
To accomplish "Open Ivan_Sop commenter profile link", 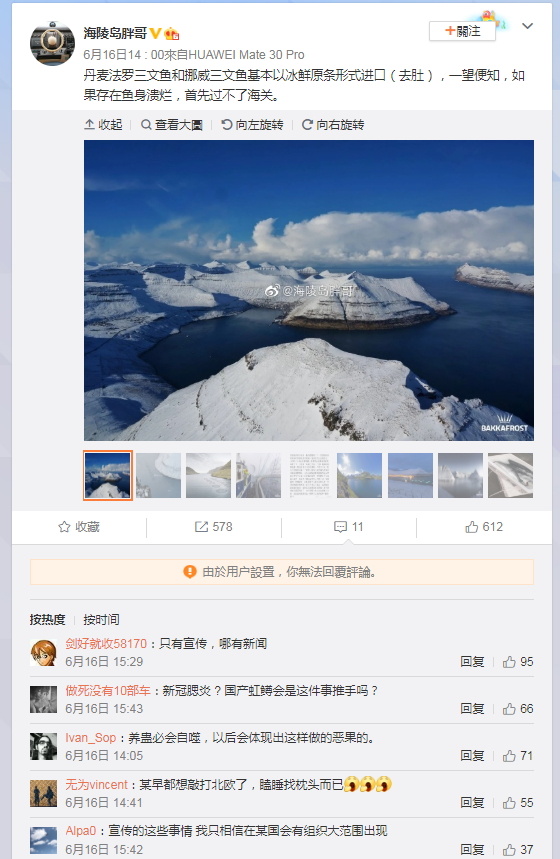I will point(90,738).
